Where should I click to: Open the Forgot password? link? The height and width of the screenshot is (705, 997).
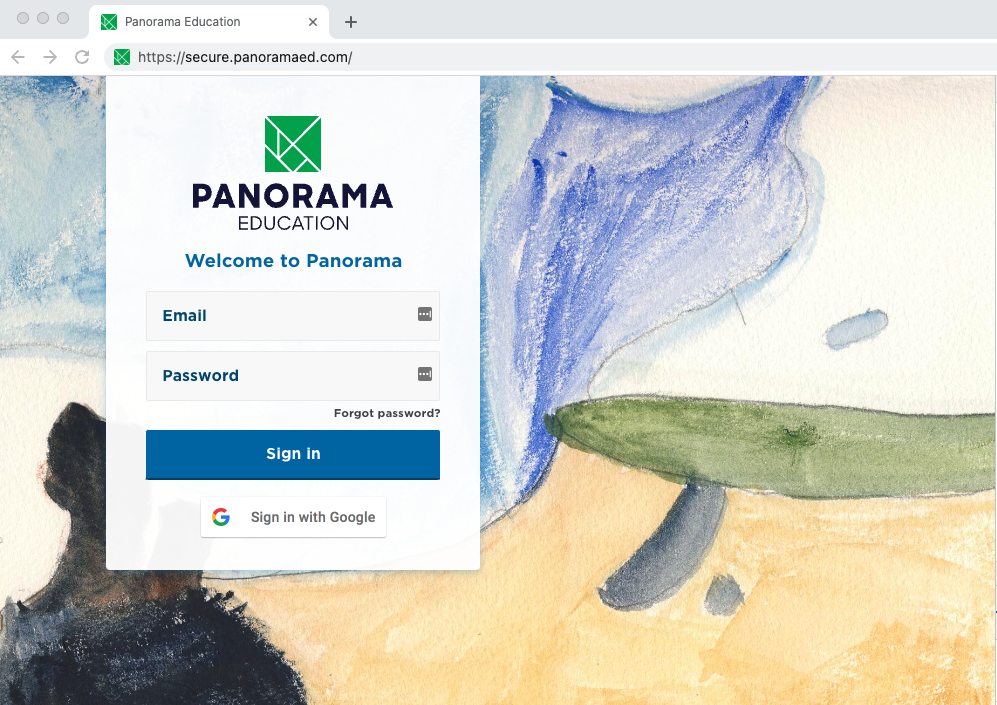point(387,413)
